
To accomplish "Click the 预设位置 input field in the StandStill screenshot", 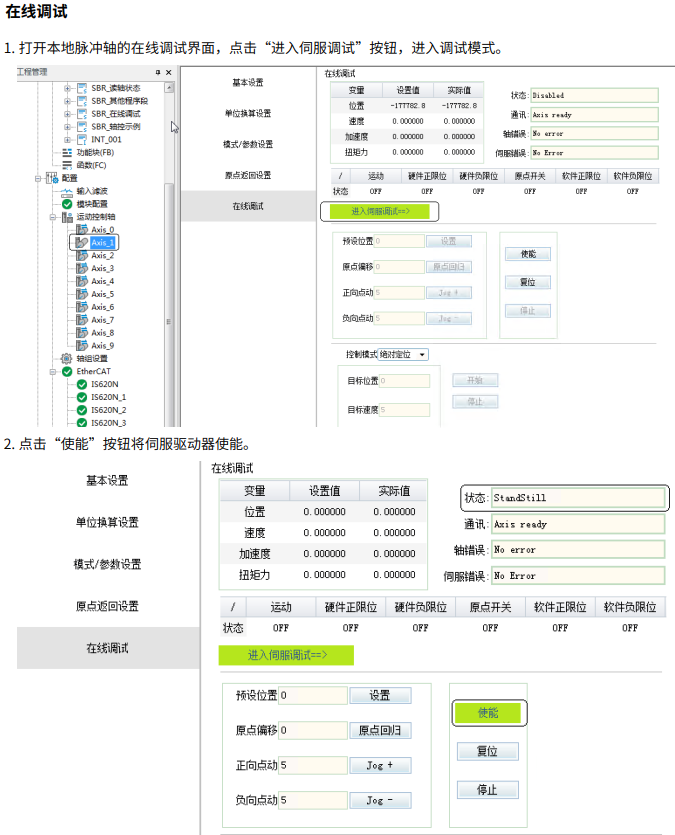I will [x=313, y=695].
